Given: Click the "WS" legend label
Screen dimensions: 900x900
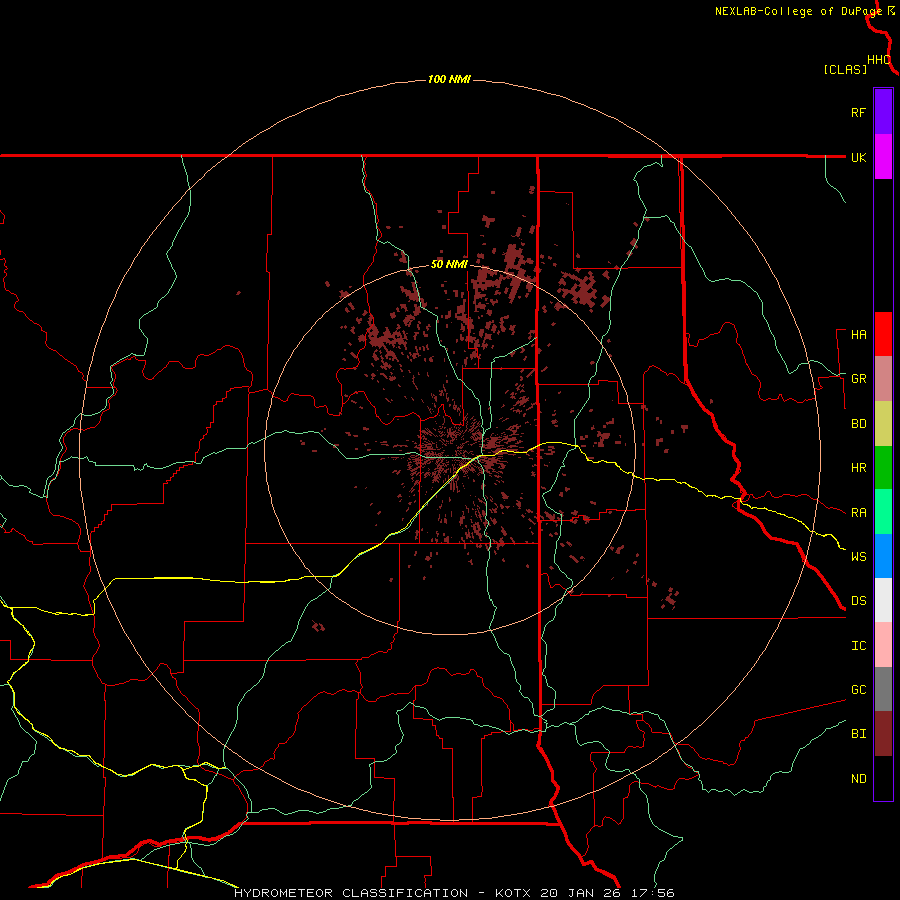Looking at the screenshot, I should (858, 557).
